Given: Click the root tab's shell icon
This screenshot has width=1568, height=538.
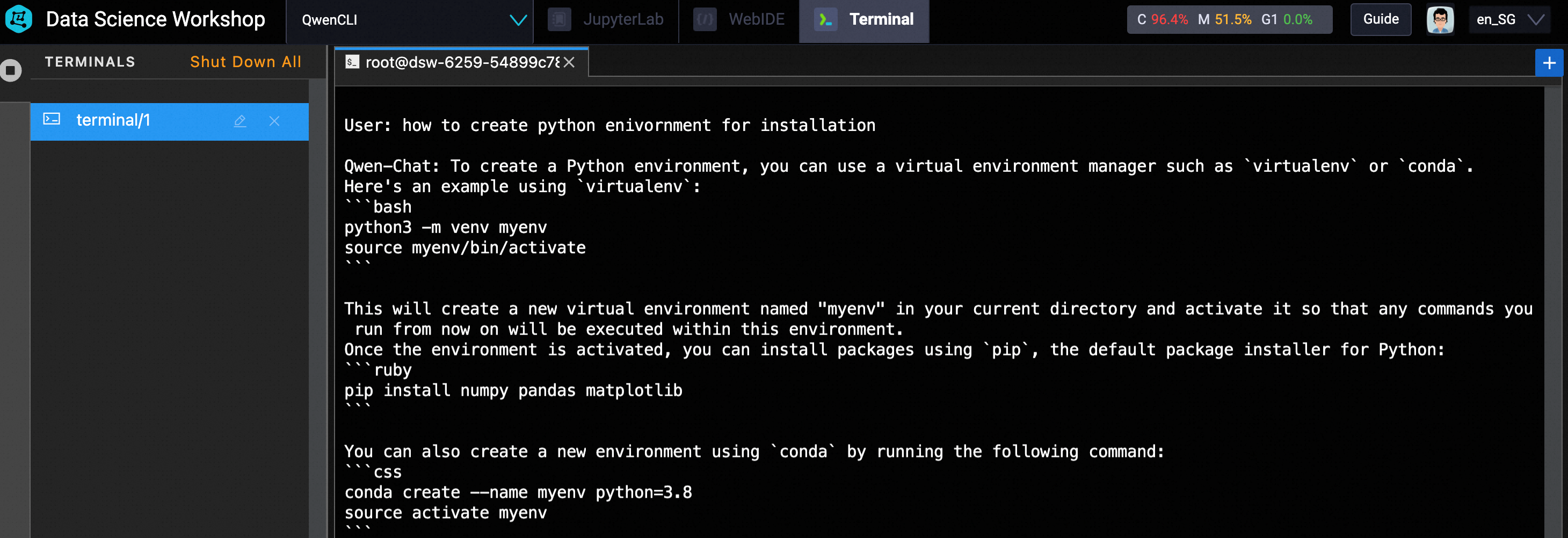Looking at the screenshot, I should (352, 61).
